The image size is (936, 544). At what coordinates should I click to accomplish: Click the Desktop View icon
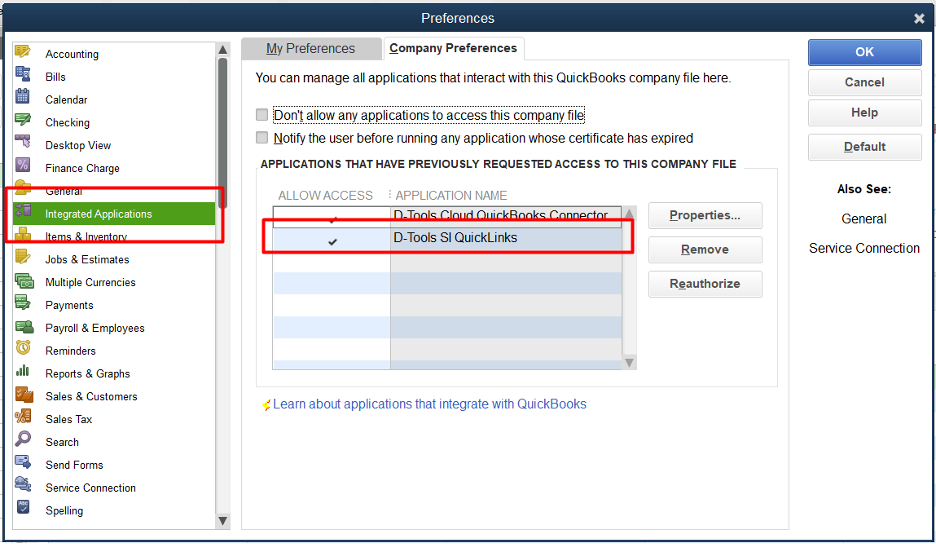pos(23,143)
